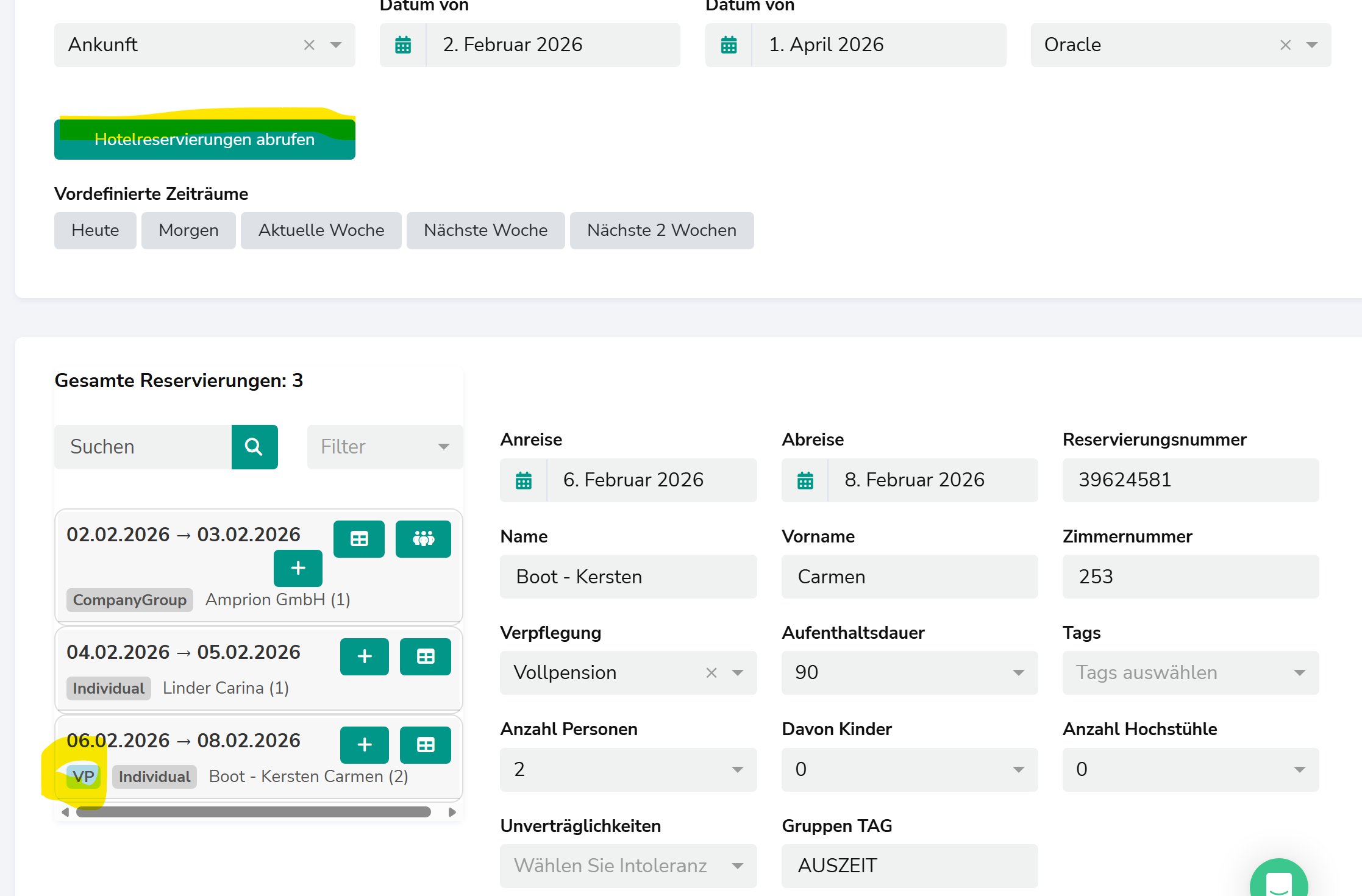Click Gesamte Reservierungen: 3 heading
The height and width of the screenshot is (896, 1362).
pos(179,380)
